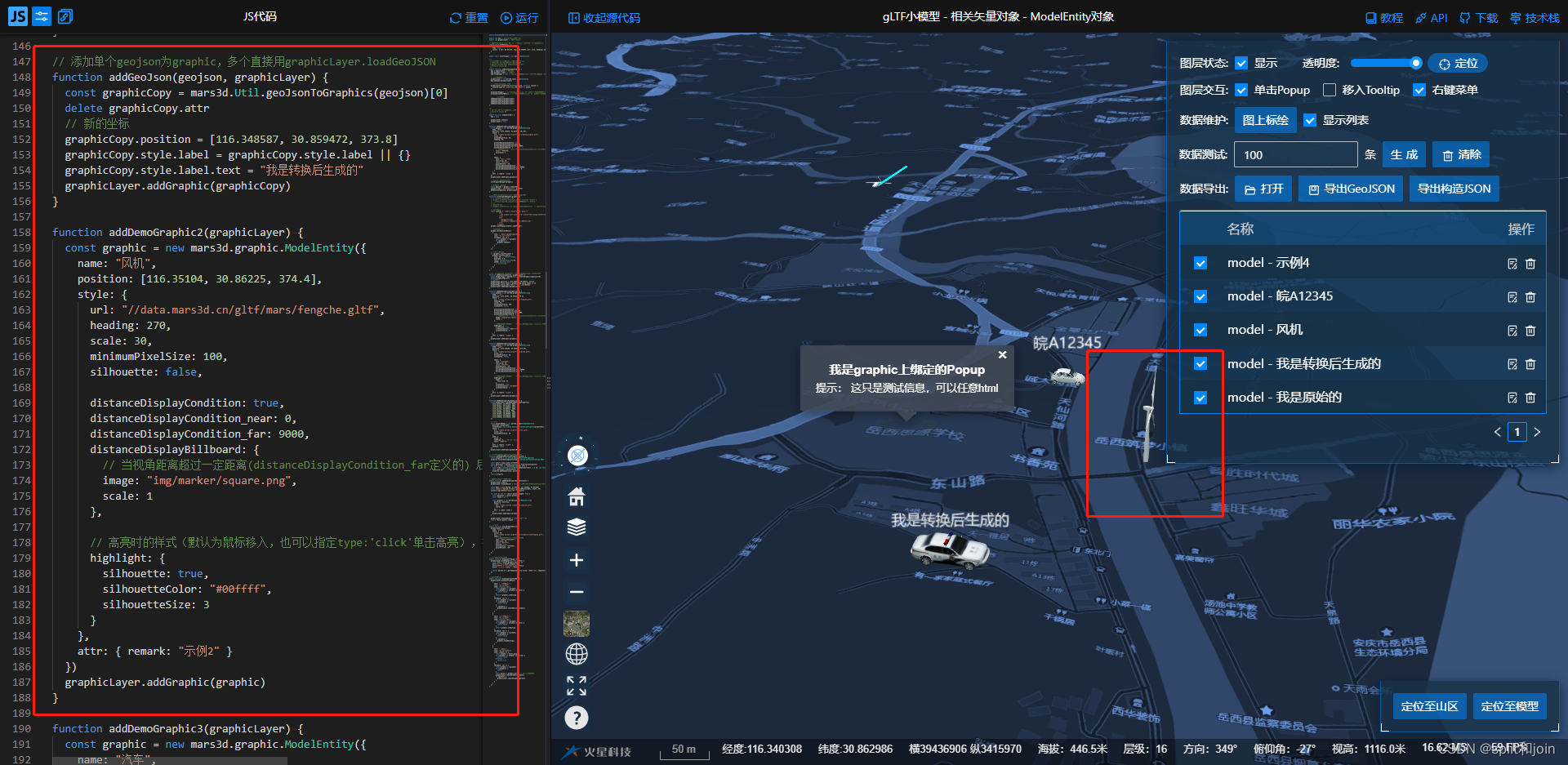This screenshot has width=1568, height=765.
Task: Click the 定位至山区 button
Action: [1429, 706]
